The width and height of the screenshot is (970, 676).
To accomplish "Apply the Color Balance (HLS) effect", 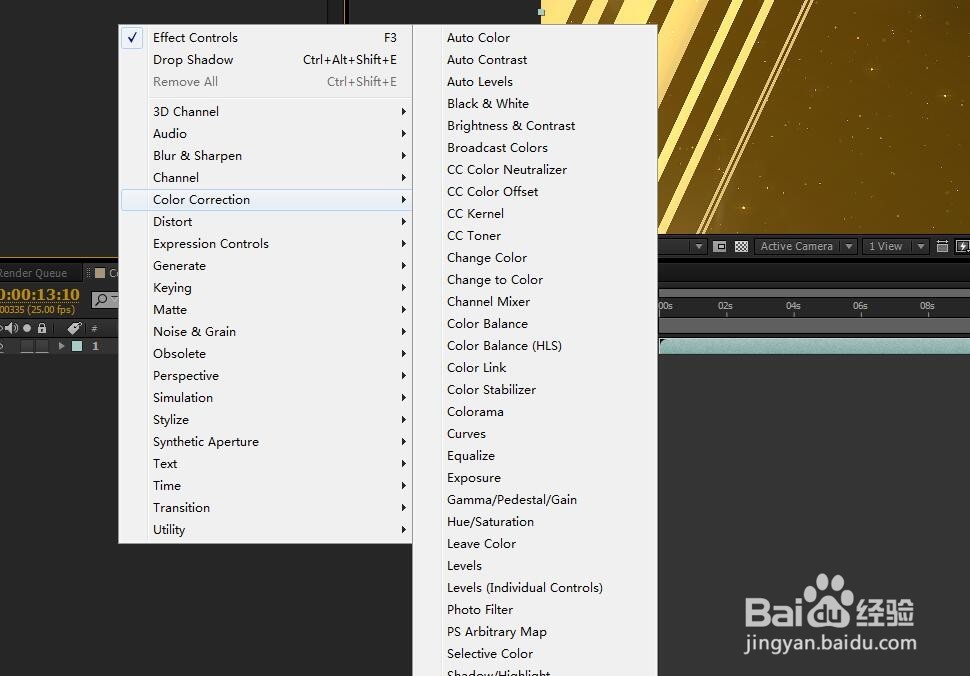I will [535, 346].
